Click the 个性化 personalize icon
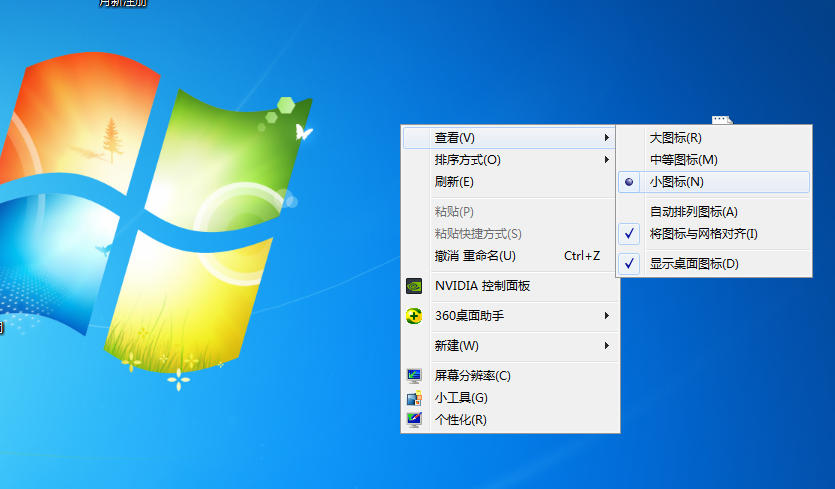Viewport: 835px width, 489px height. click(414, 420)
